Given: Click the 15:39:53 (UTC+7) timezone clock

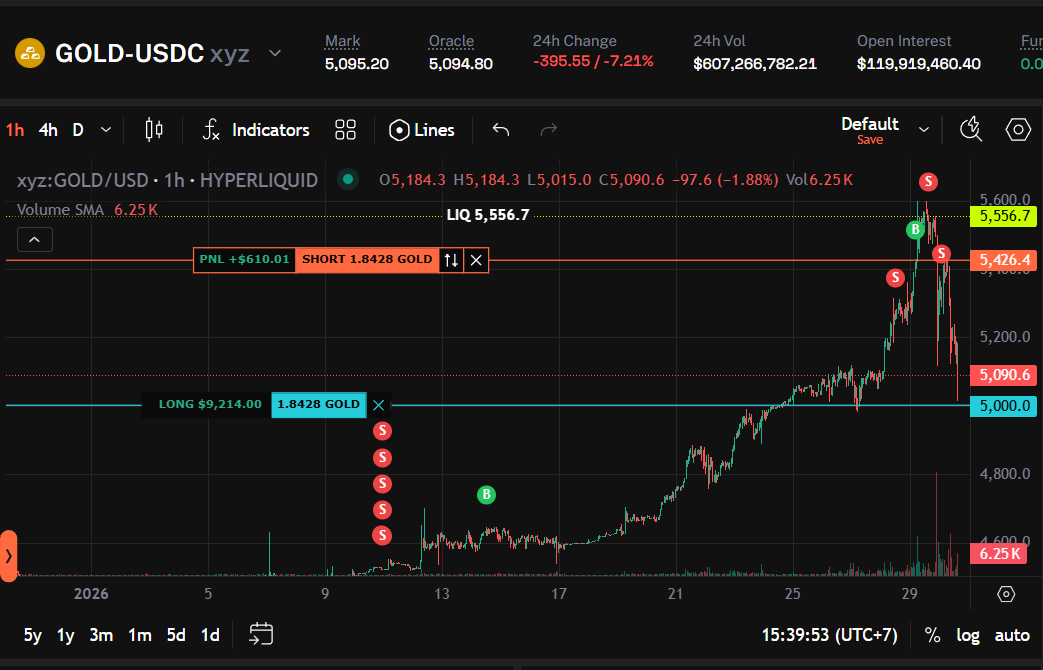Looking at the screenshot, I should [829, 635].
